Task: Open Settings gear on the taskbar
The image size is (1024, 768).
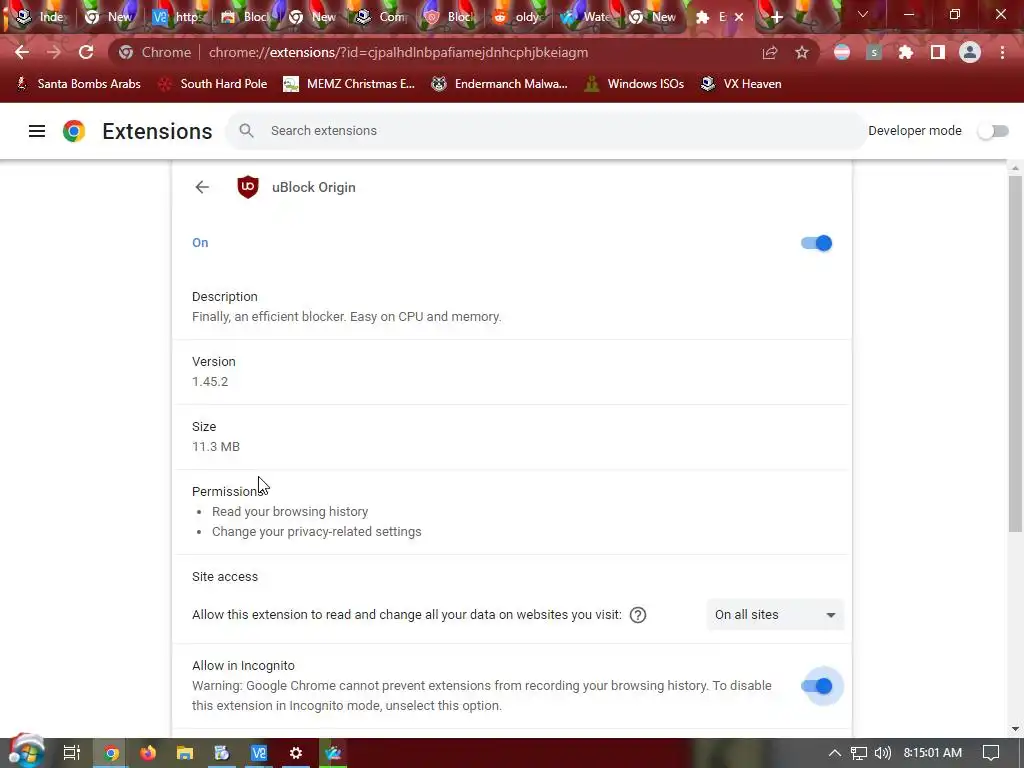Action: (x=296, y=753)
